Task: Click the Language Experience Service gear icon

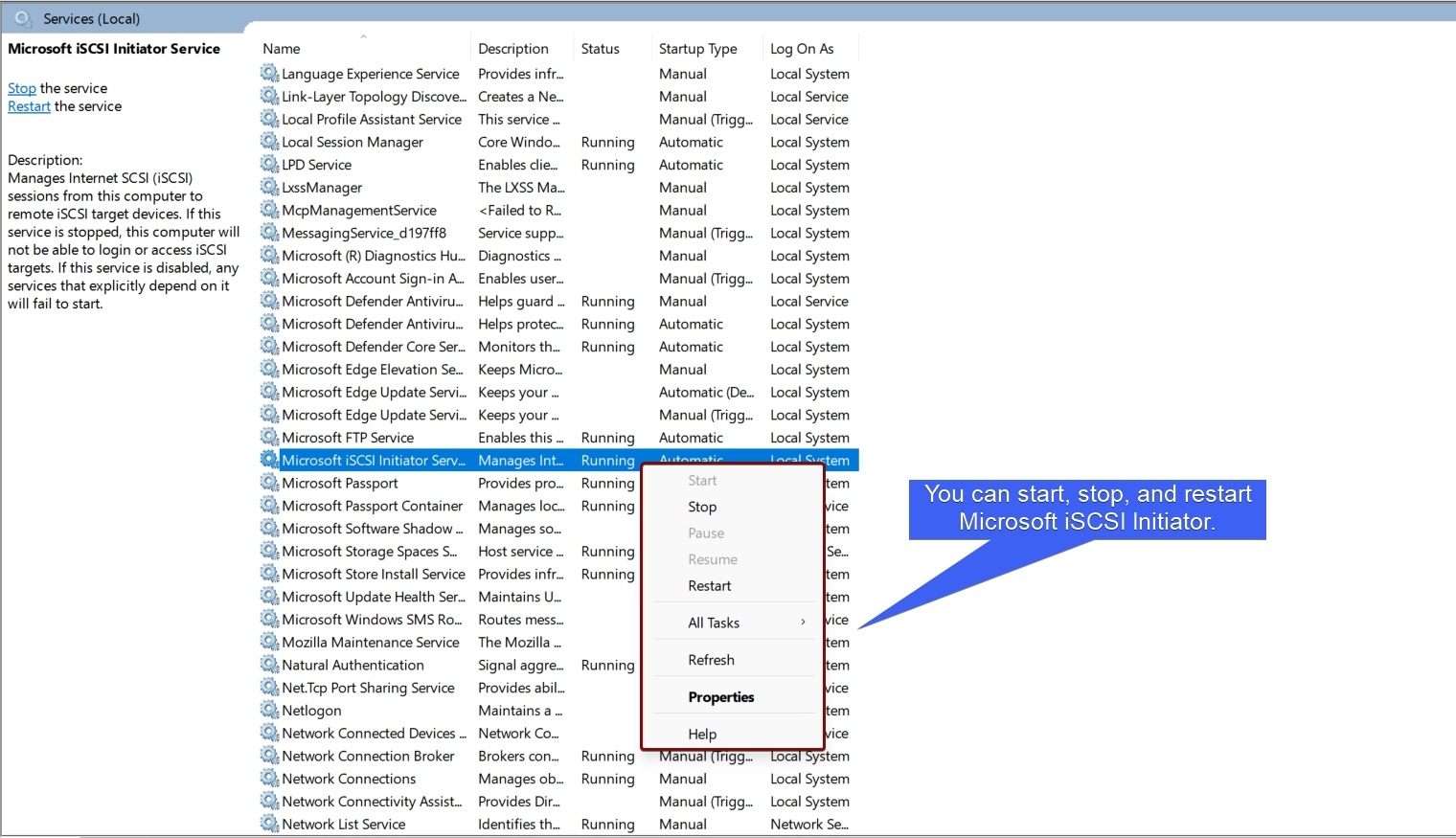Action: pos(269,73)
